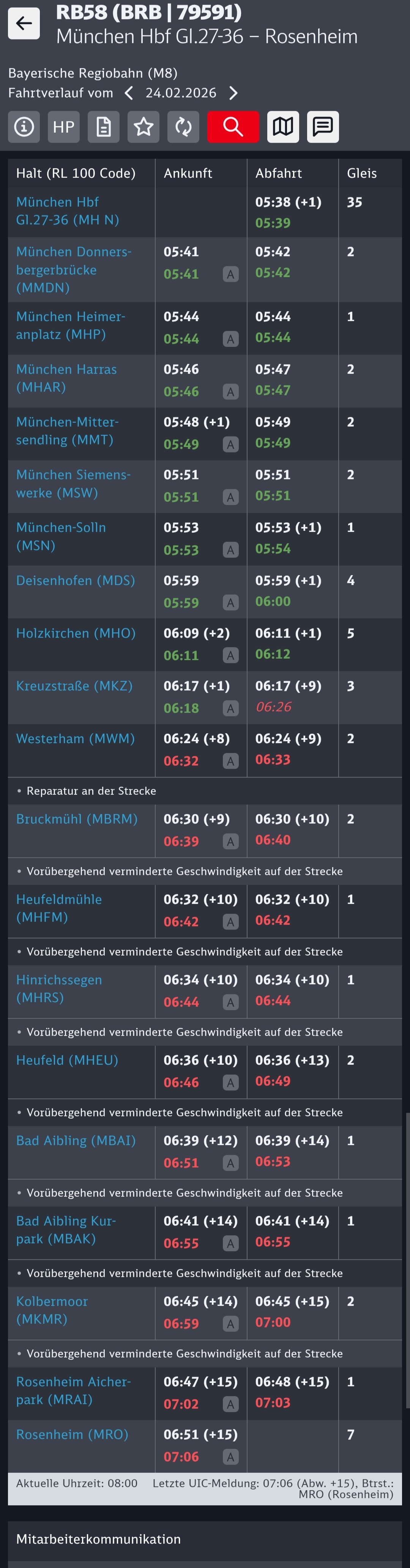Select the date 24.02.2026

[x=180, y=93]
